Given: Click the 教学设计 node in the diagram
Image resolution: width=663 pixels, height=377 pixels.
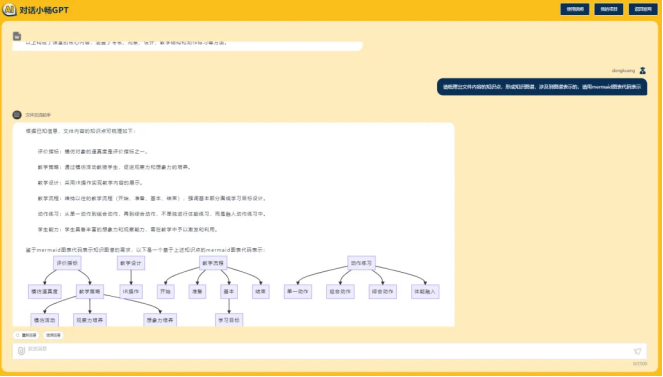Looking at the screenshot, I should tap(131, 263).
